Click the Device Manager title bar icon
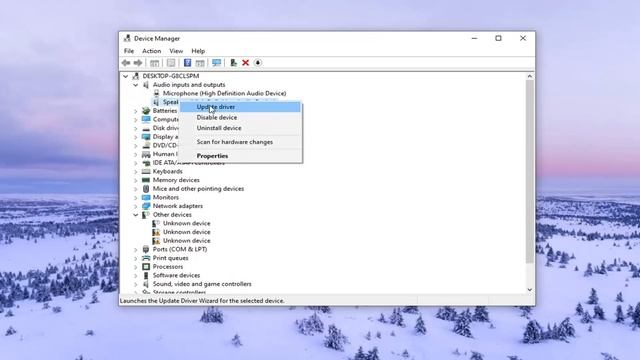The image size is (640, 360). (127, 38)
